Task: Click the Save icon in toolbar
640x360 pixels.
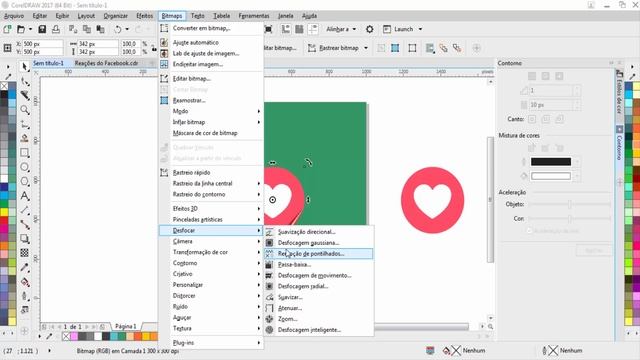Action: (x=42, y=29)
